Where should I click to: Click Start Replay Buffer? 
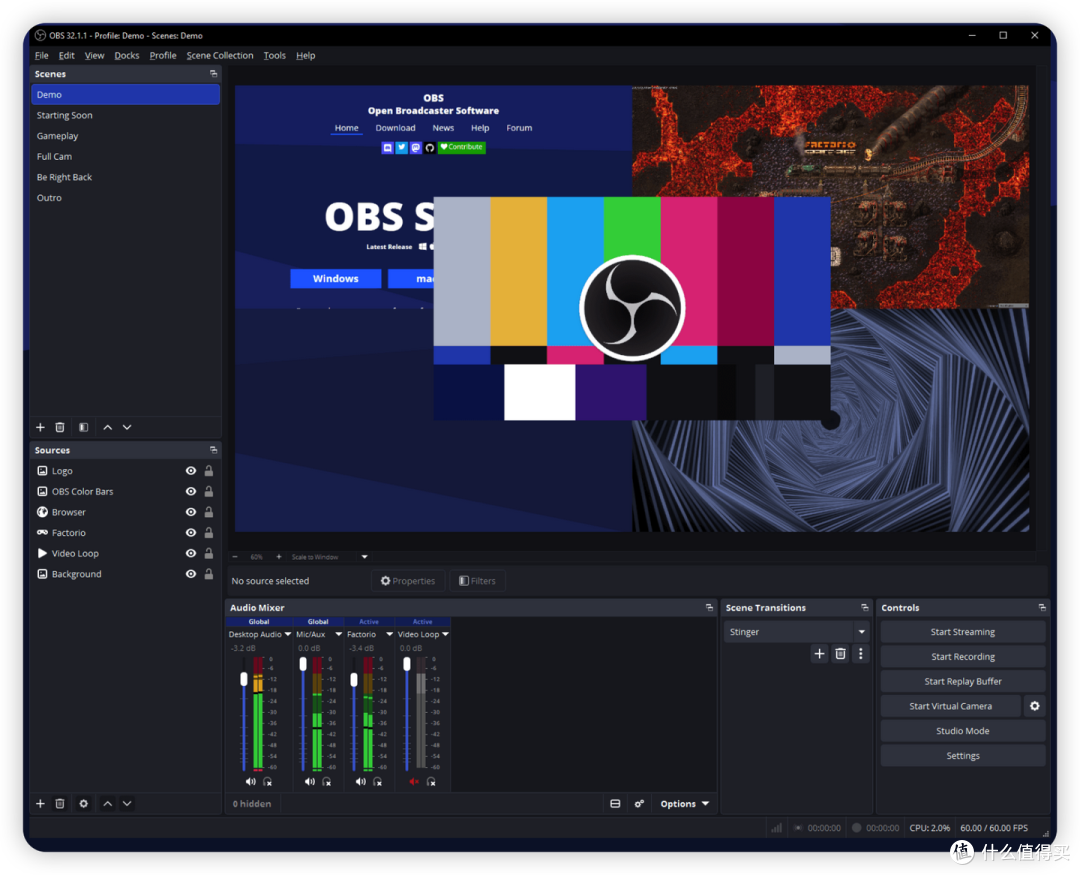tap(963, 681)
